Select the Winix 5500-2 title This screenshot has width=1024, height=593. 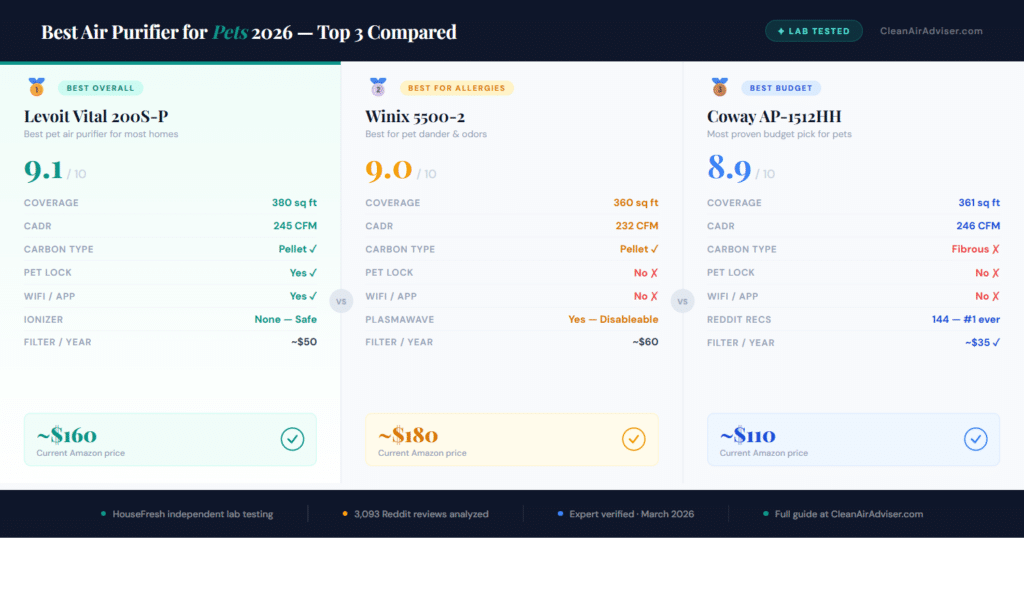coord(415,116)
